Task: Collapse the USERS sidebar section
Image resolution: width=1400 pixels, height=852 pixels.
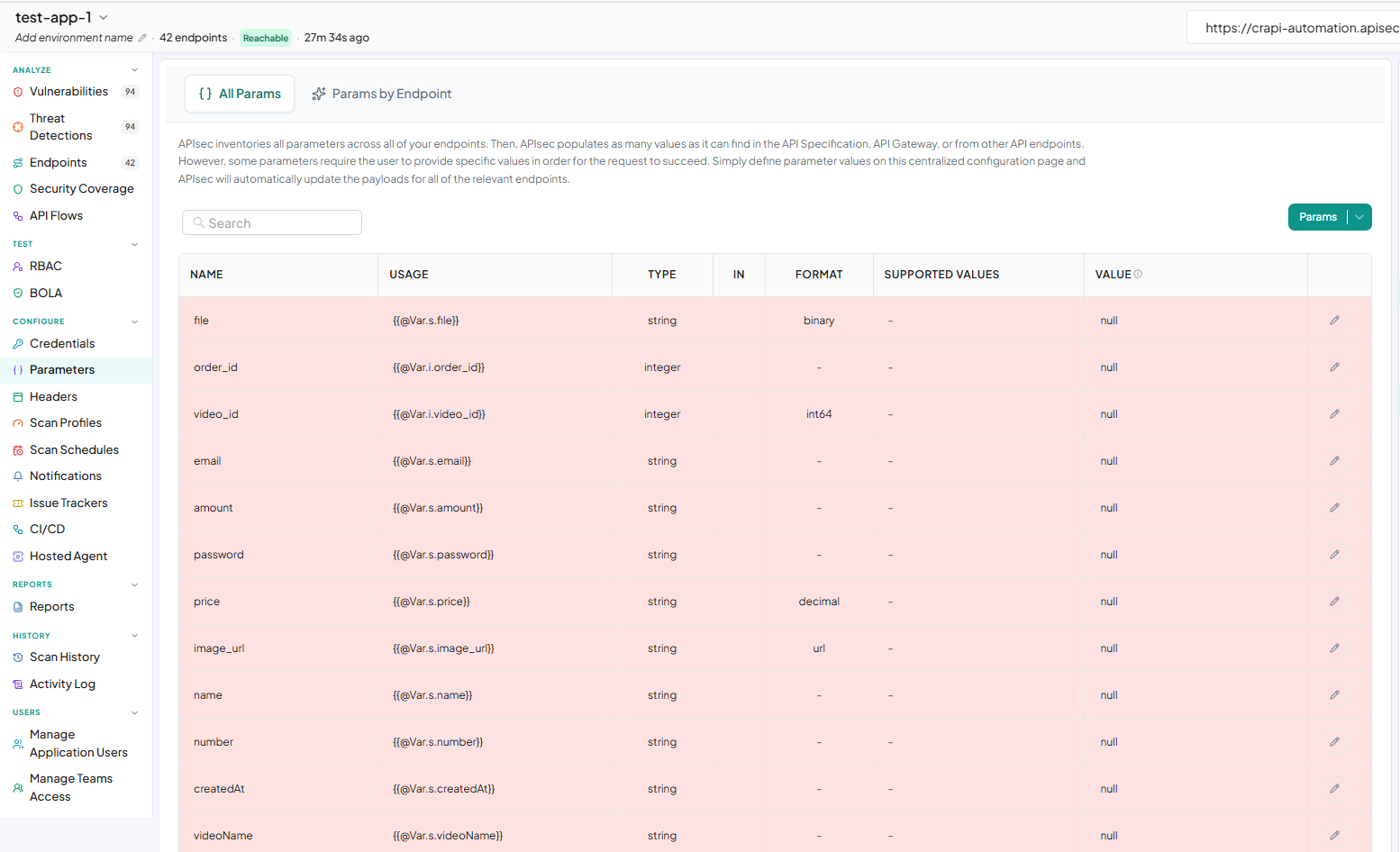Action: coord(134,712)
